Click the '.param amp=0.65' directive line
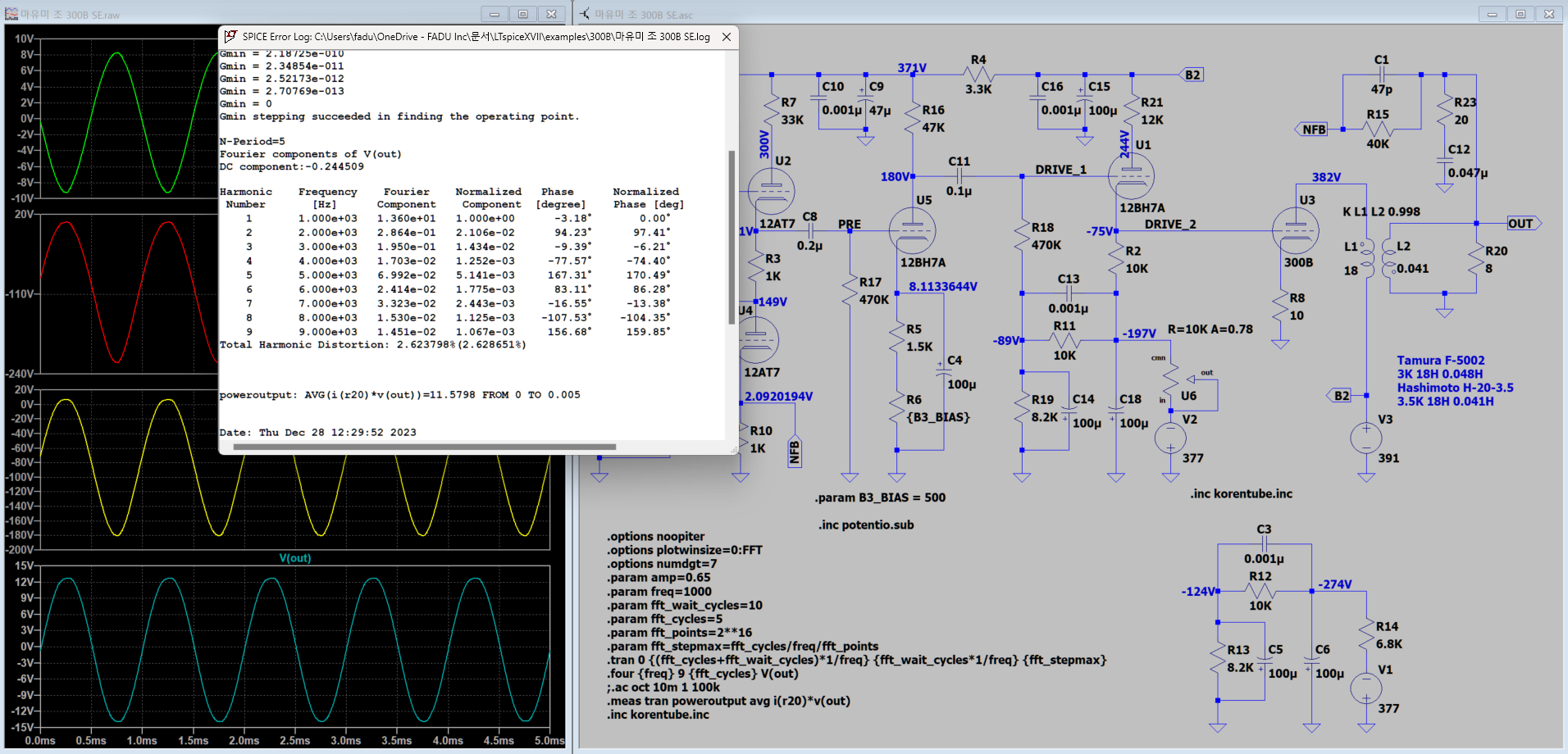This screenshot has width=1568, height=754. click(659, 577)
